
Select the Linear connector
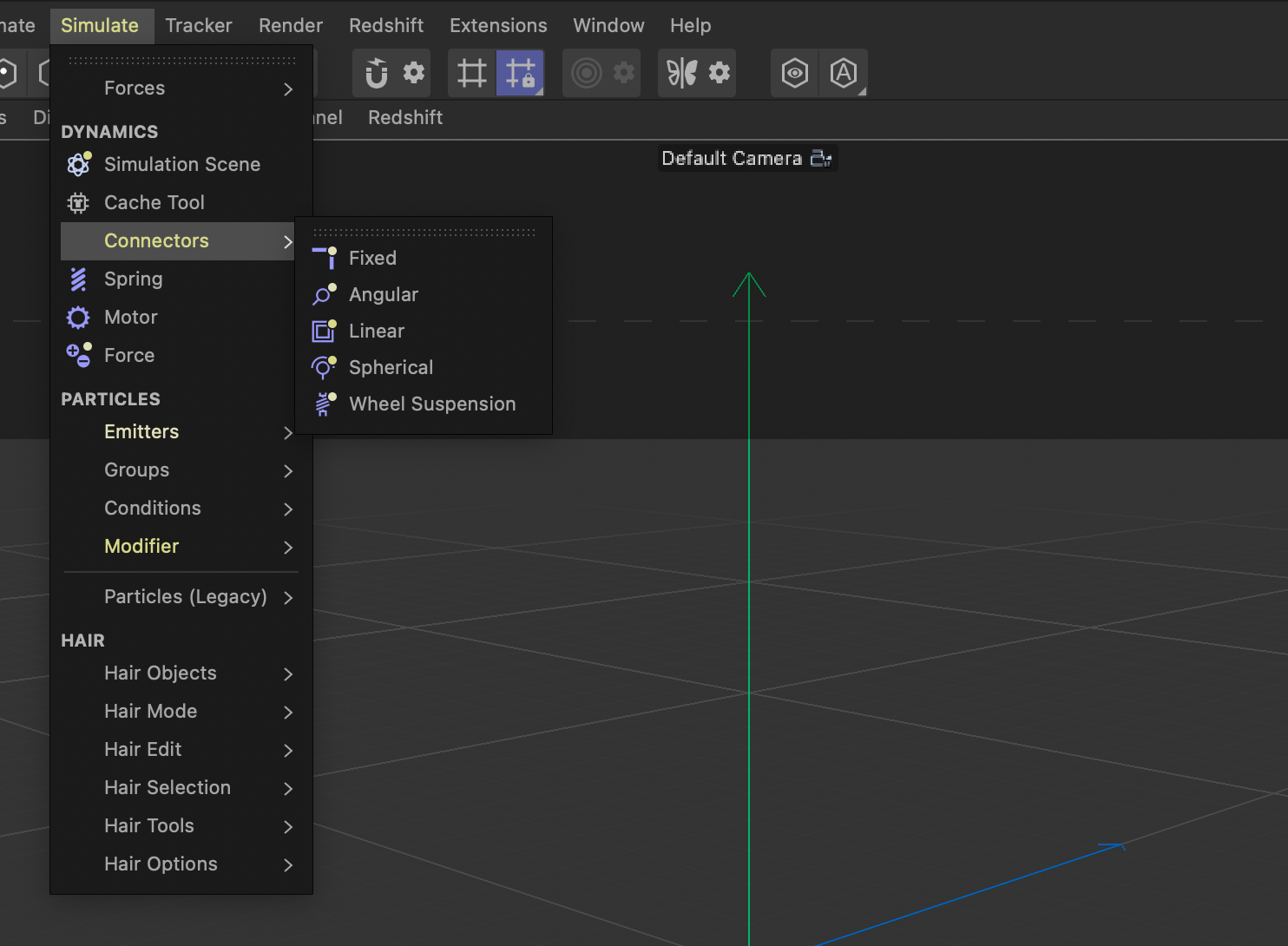click(x=424, y=331)
